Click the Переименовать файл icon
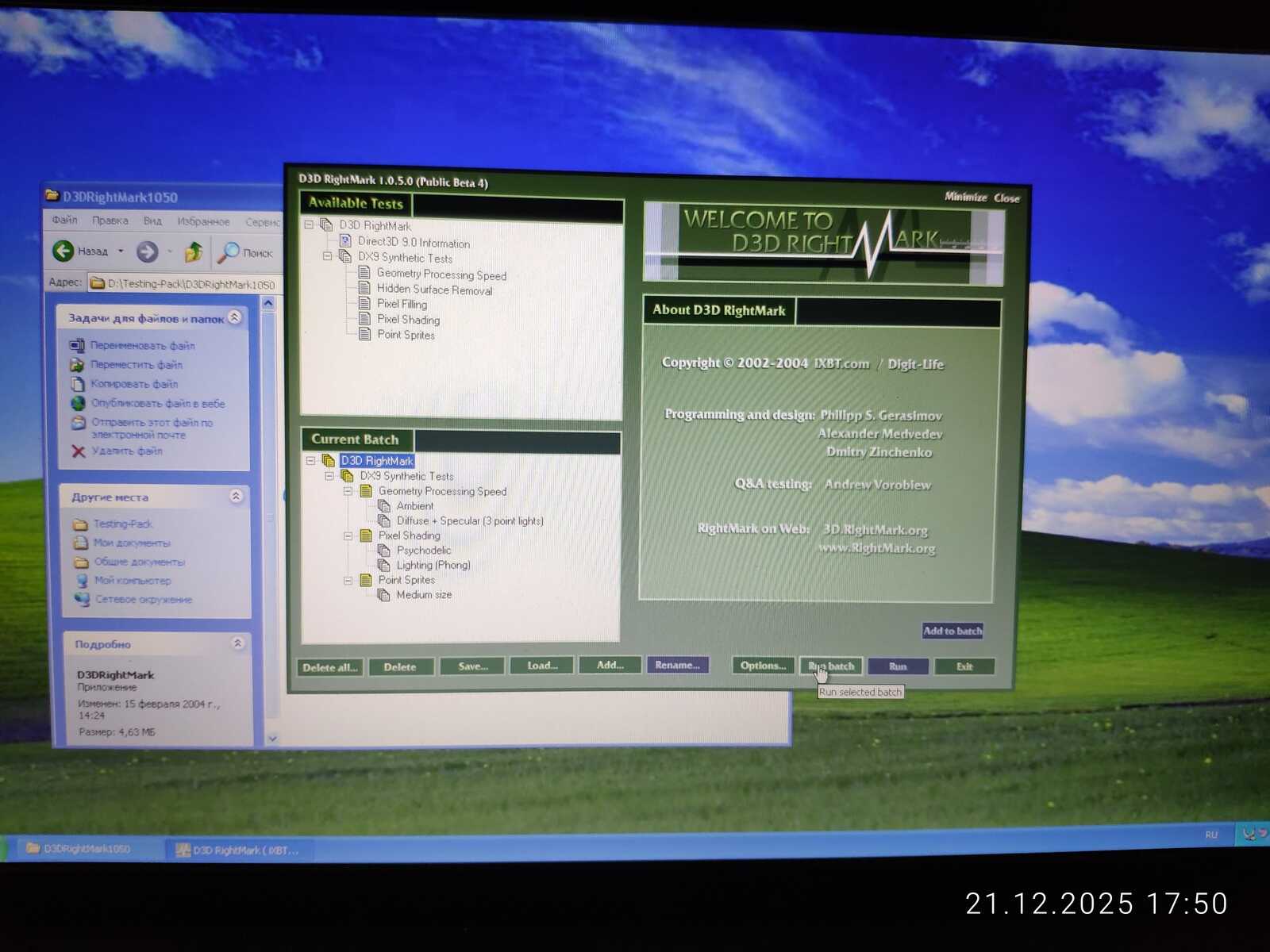 point(77,345)
